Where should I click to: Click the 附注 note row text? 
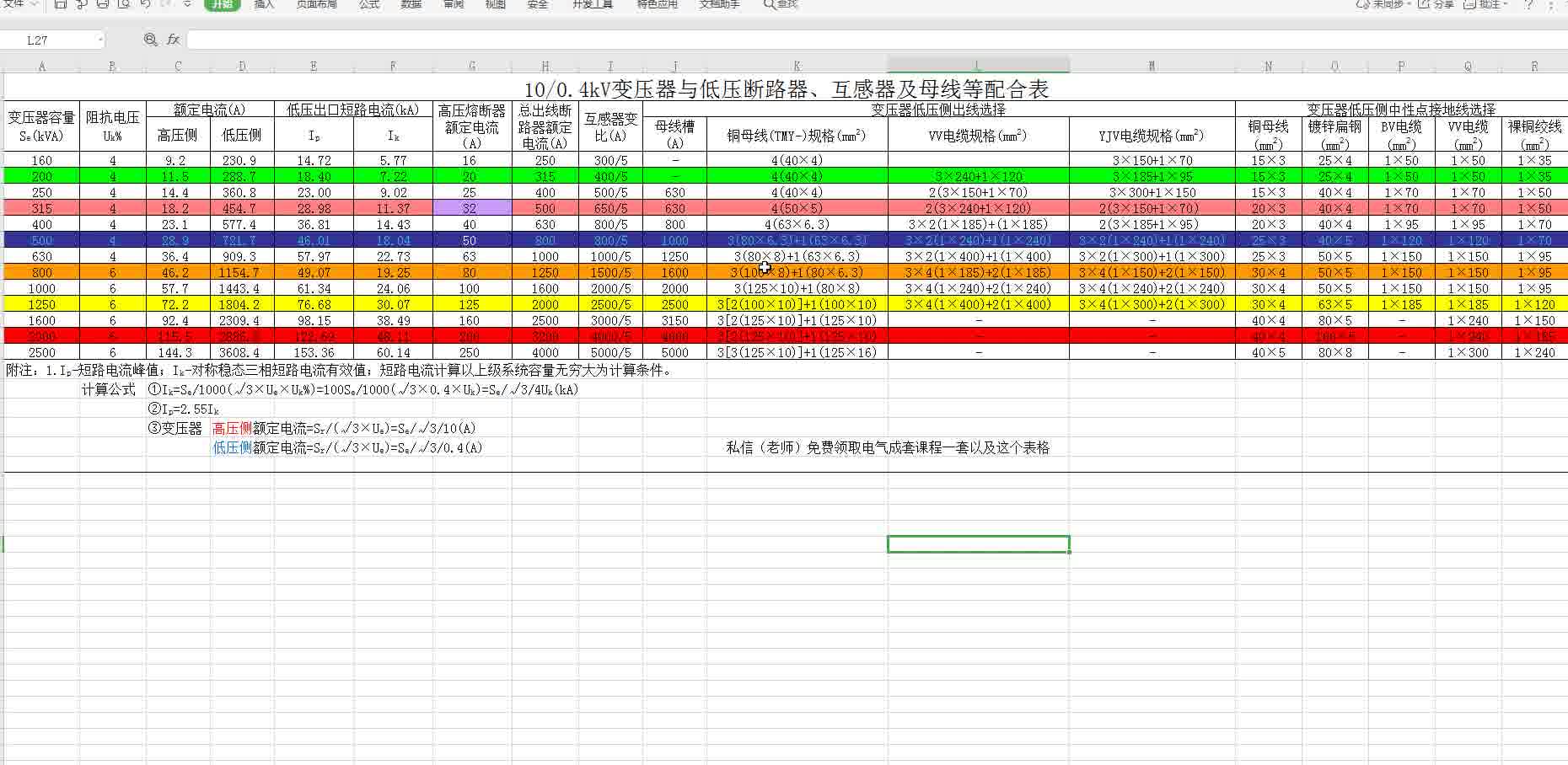coord(339,370)
